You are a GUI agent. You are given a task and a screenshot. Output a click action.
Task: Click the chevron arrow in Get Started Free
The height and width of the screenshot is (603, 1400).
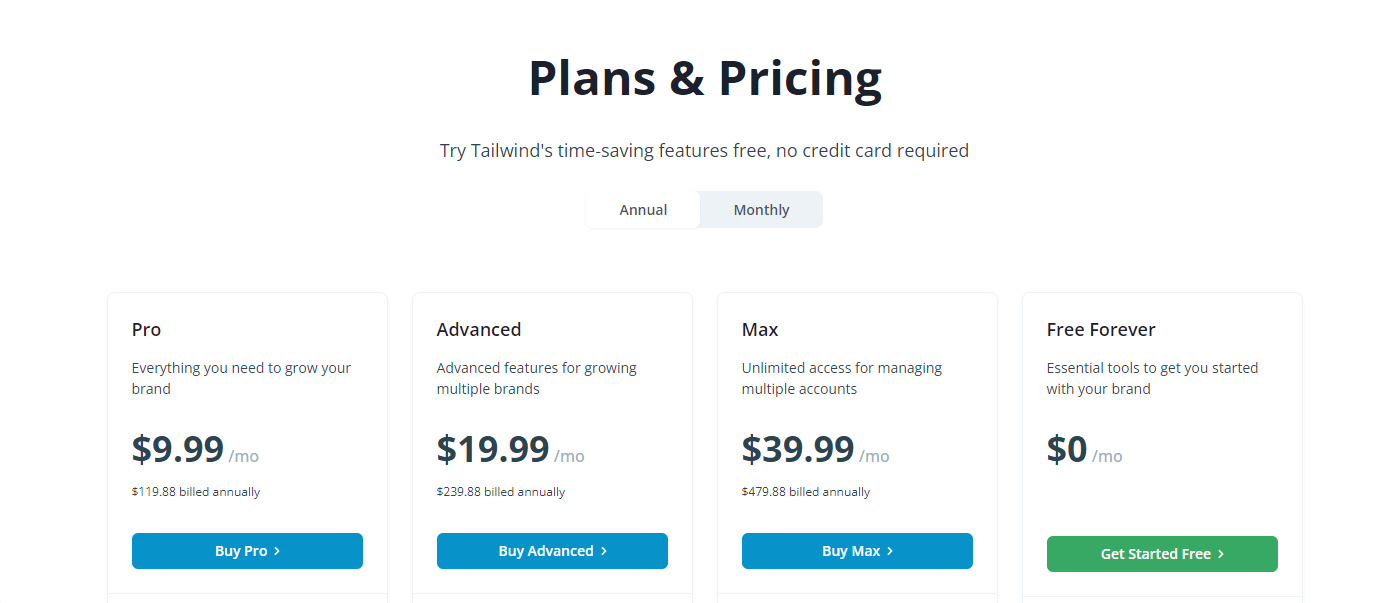(x=1221, y=554)
